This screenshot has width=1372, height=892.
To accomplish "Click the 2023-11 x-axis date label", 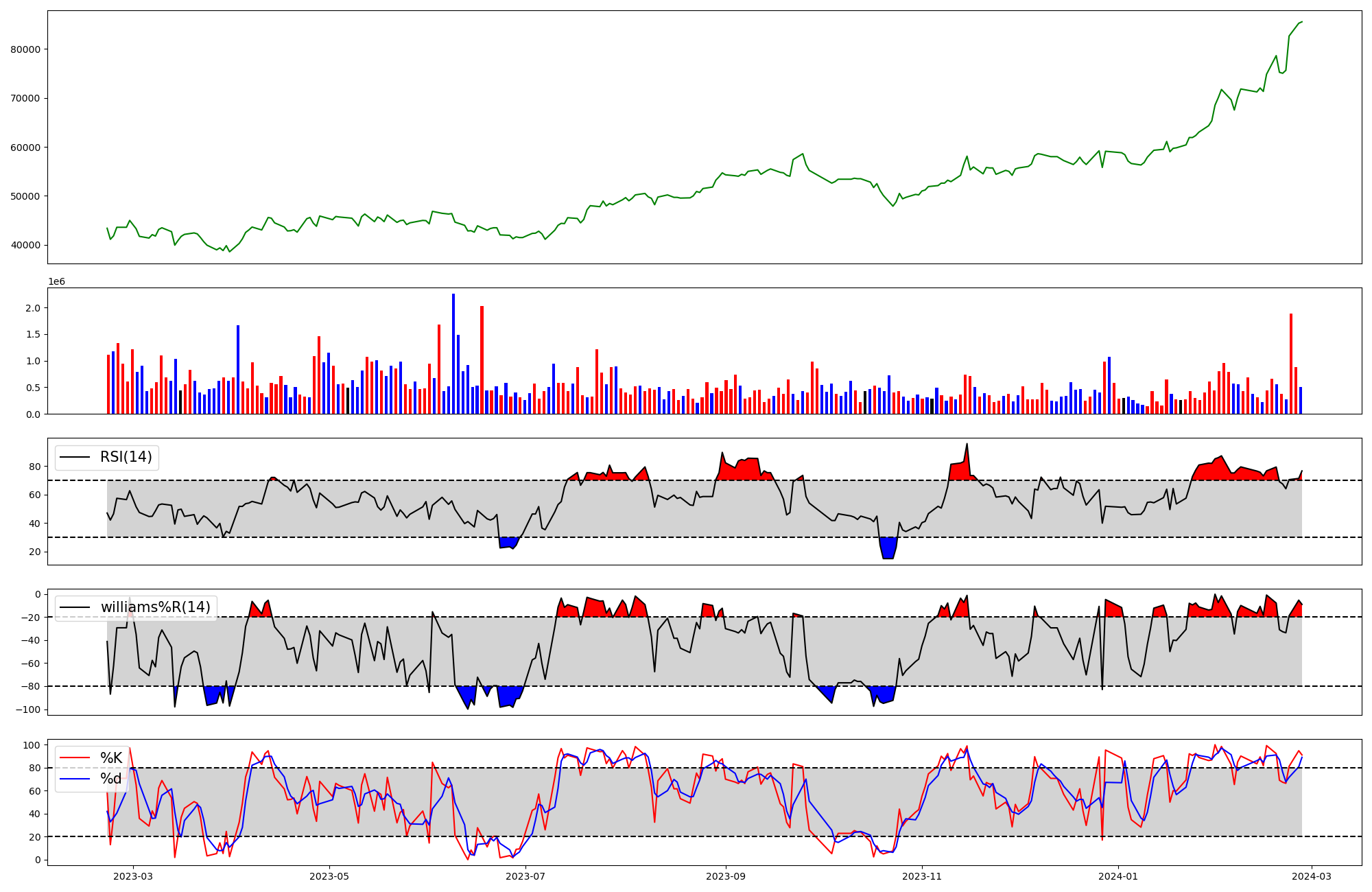I will 921,876.
